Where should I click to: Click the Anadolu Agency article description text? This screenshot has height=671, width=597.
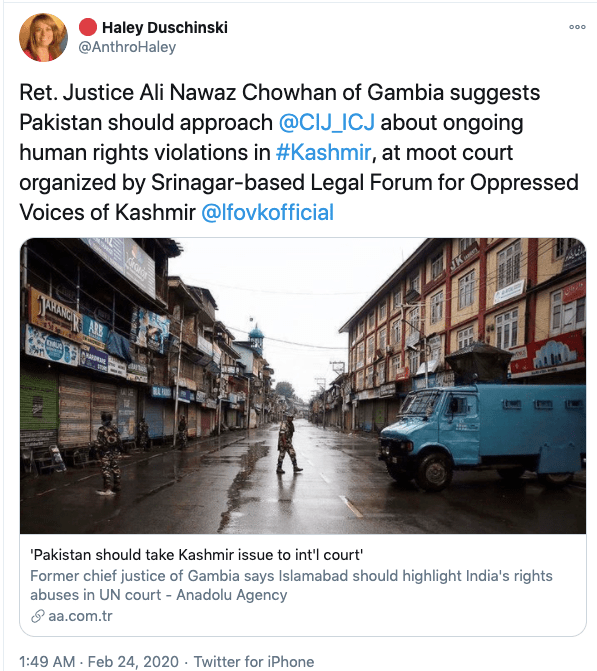[291, 585]
